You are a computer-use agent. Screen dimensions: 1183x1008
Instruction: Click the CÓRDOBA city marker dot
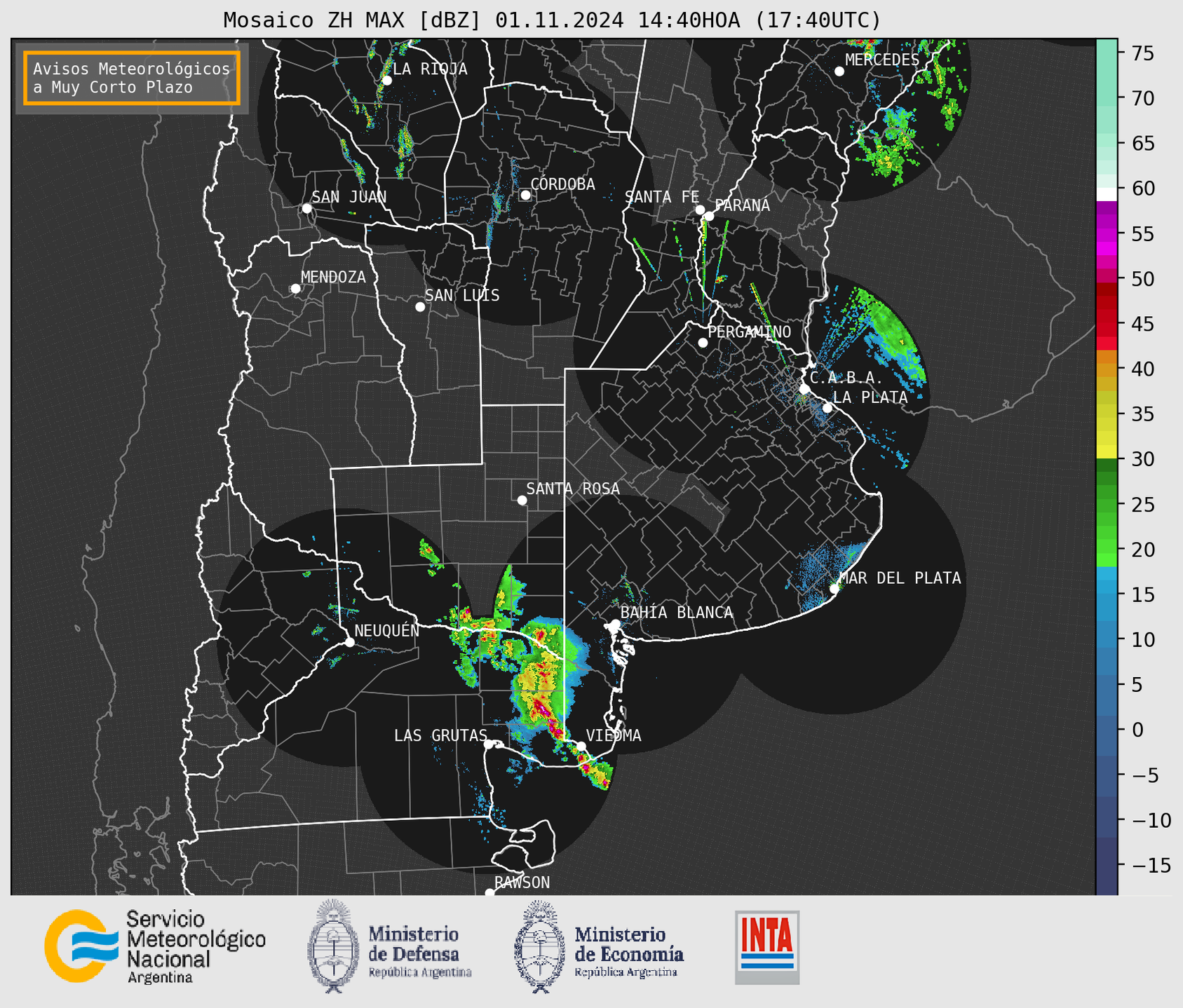[x=525, y=195]
